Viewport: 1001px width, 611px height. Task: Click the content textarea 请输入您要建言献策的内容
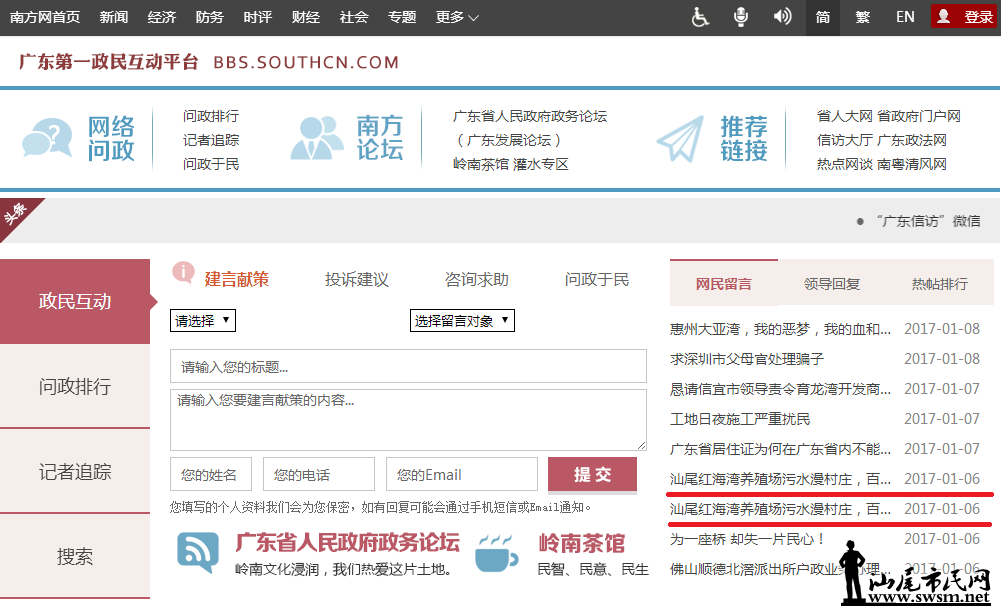click(408, 419)
